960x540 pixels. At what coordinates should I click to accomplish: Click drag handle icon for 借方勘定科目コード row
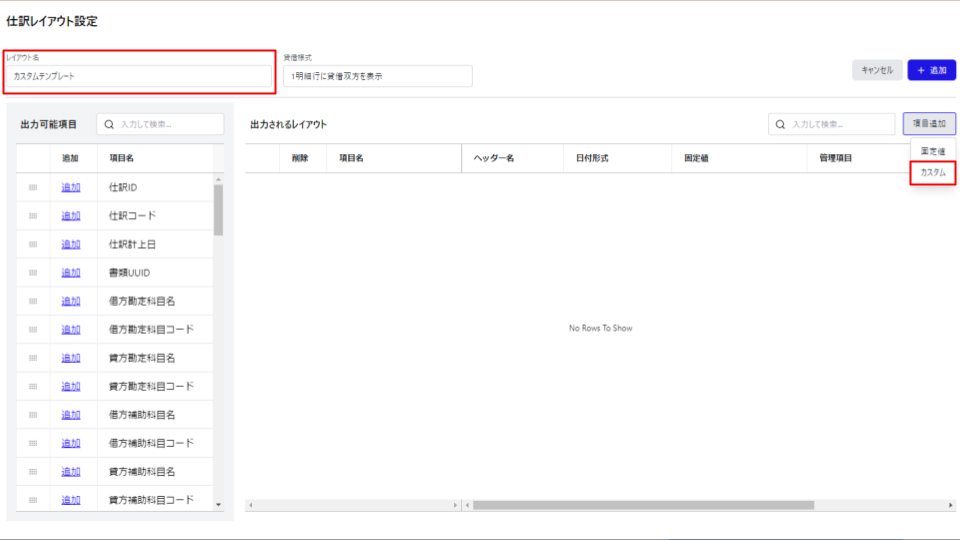pyautogui.click(x=33, y=329)
